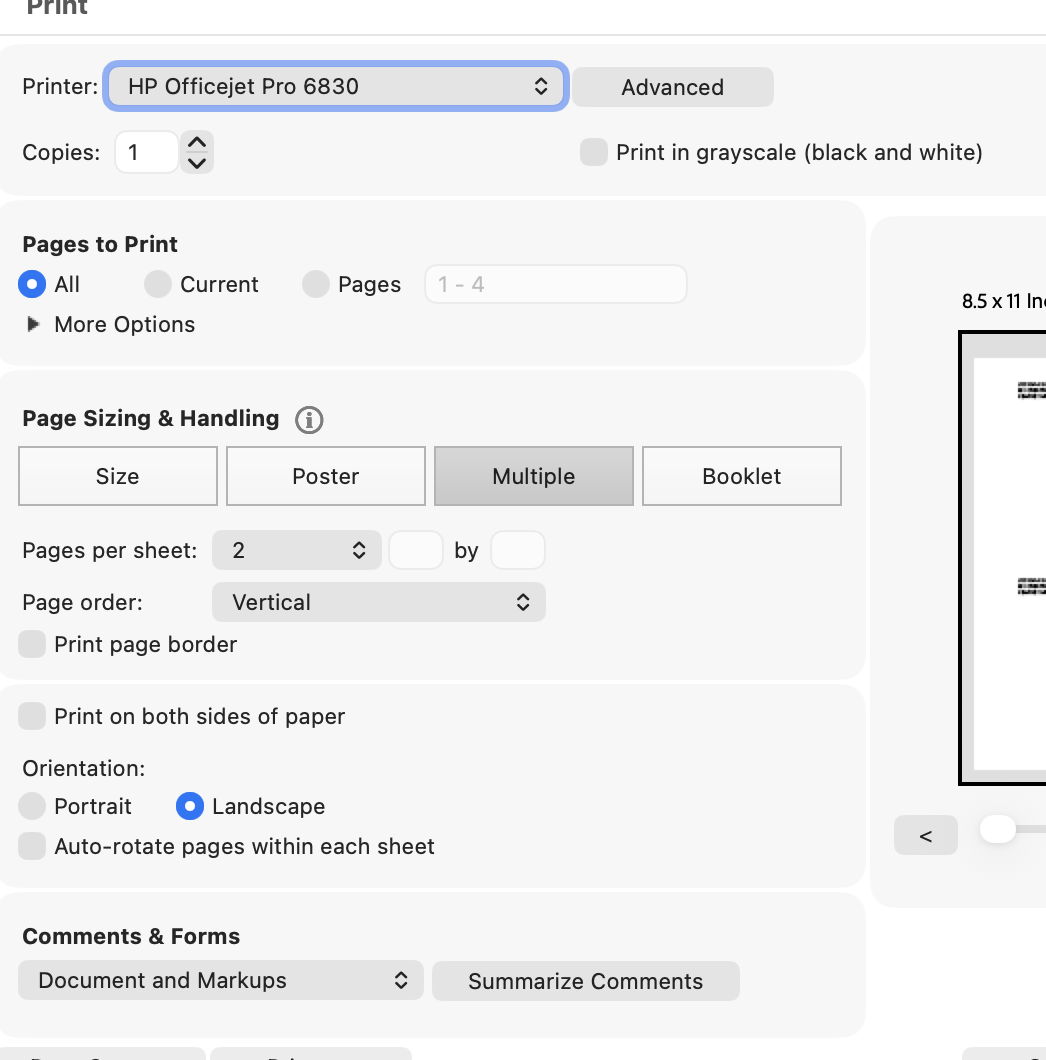Viewport: 1046px width, 1060px height.
Task: Enable Print page border checkbox
Action: [x=32, y=644]
